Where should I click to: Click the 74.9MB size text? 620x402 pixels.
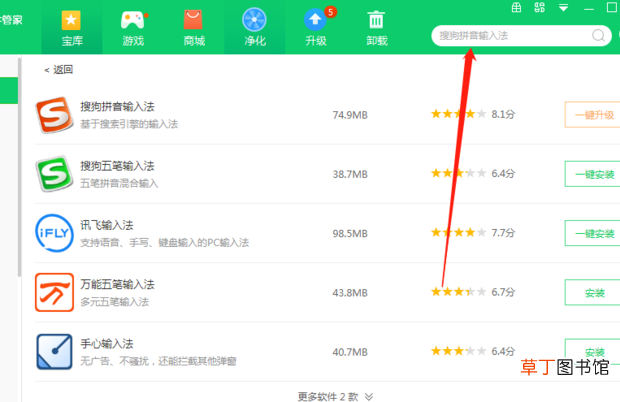[350, 115]
